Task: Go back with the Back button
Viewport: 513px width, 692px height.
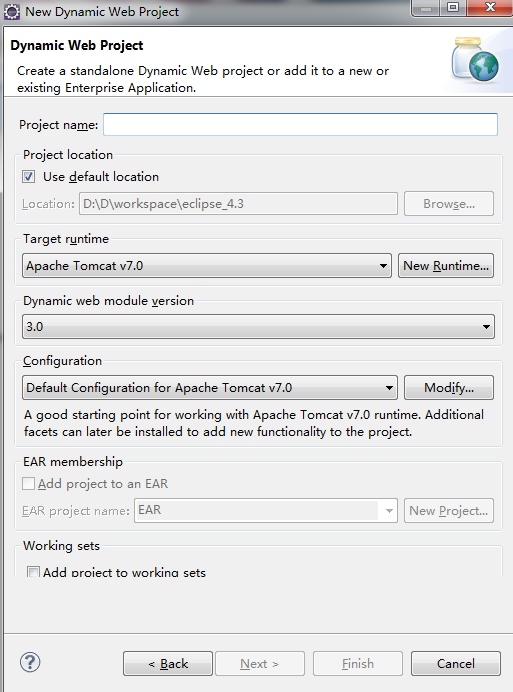Action: tap(168, 663)
